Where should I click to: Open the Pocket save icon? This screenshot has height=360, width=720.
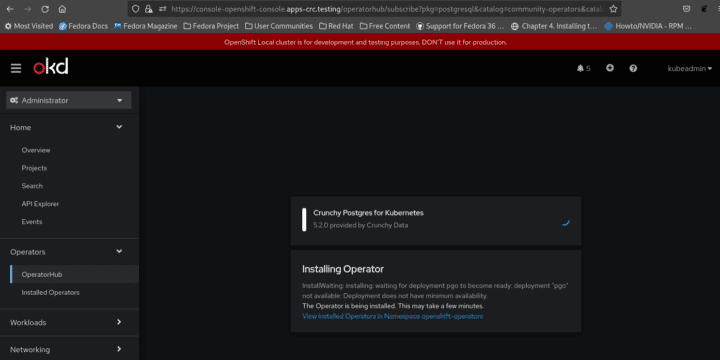pyautogui.click(x=686, y=9)
